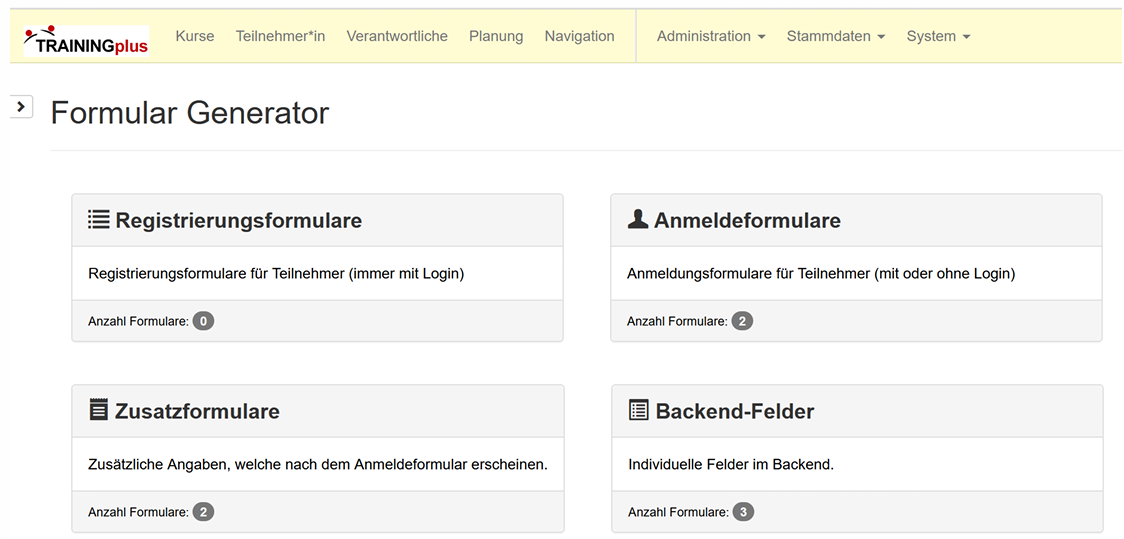The image size is (1124, 539).
Task: Click the Navigation menu item
Action: 579,36
